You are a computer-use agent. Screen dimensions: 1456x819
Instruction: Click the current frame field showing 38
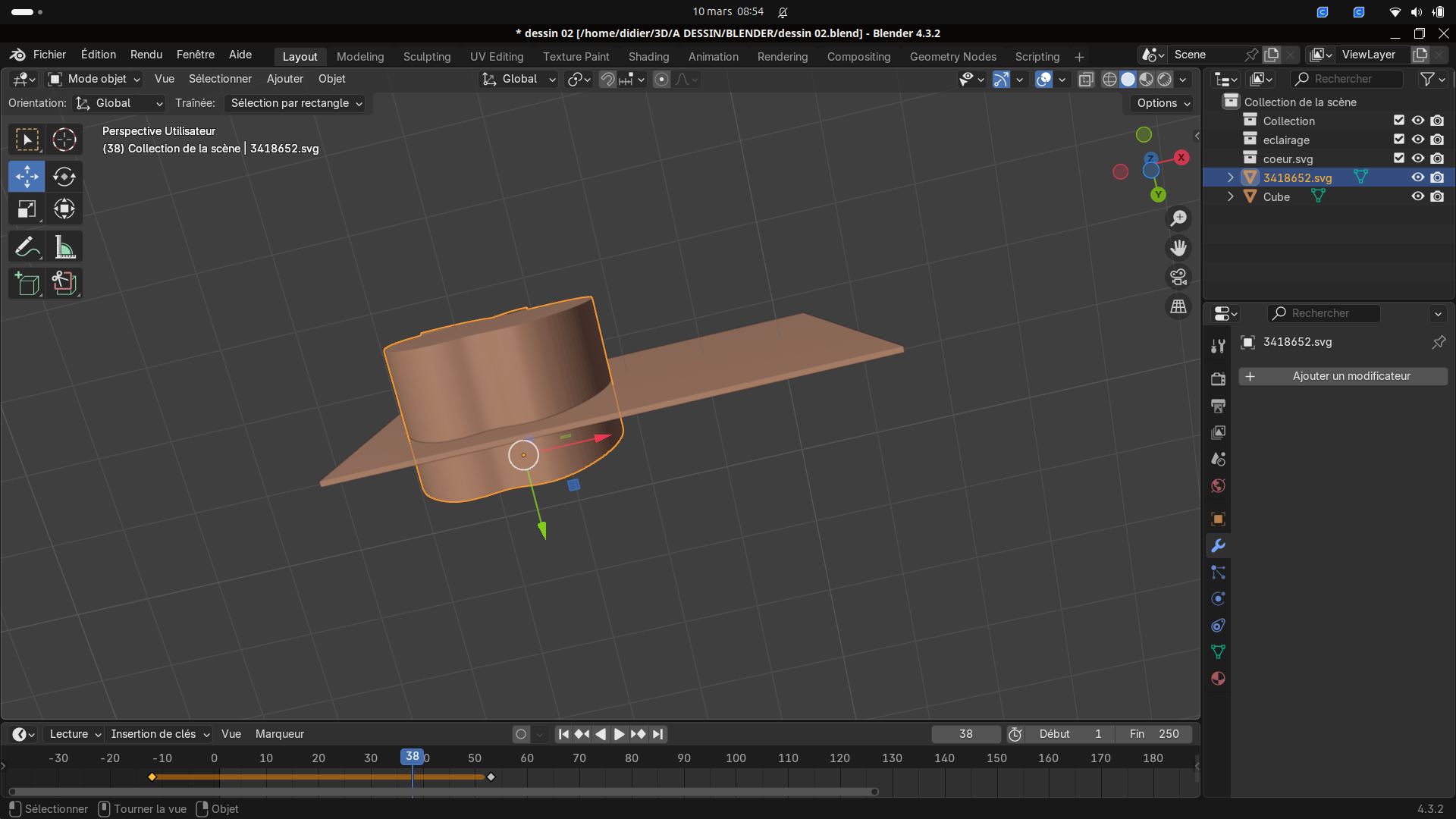965,734
